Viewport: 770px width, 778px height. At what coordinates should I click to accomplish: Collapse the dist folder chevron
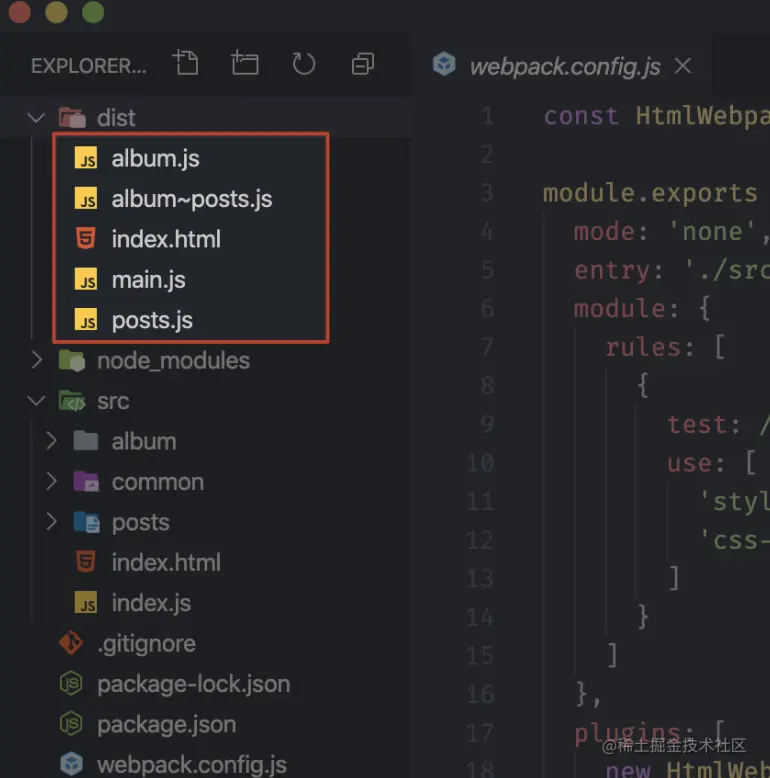[x=36, y=118]
